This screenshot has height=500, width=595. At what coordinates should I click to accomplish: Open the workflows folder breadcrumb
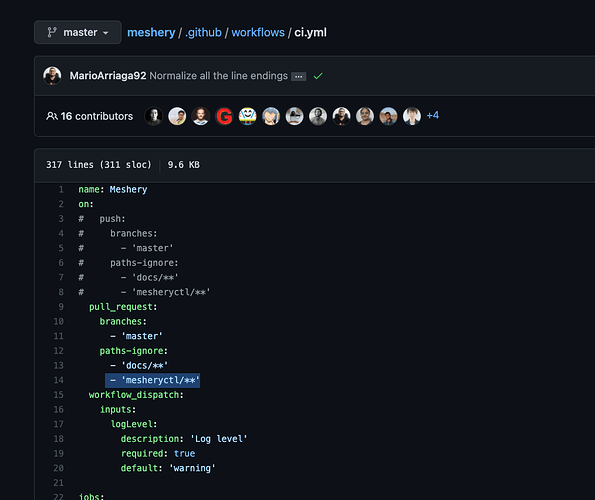(258, 33)
